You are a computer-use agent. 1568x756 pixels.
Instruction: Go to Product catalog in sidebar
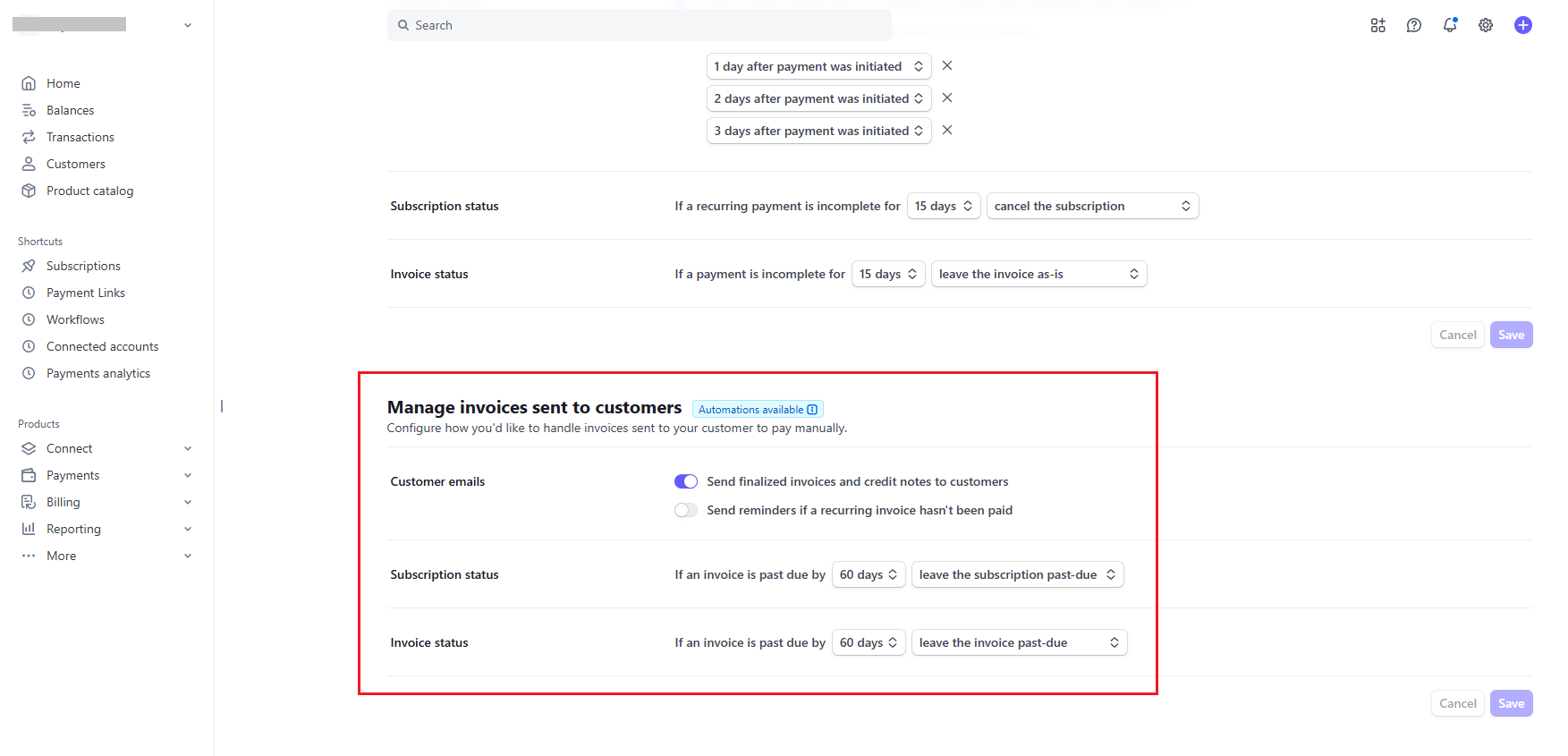tap(89, 191)
